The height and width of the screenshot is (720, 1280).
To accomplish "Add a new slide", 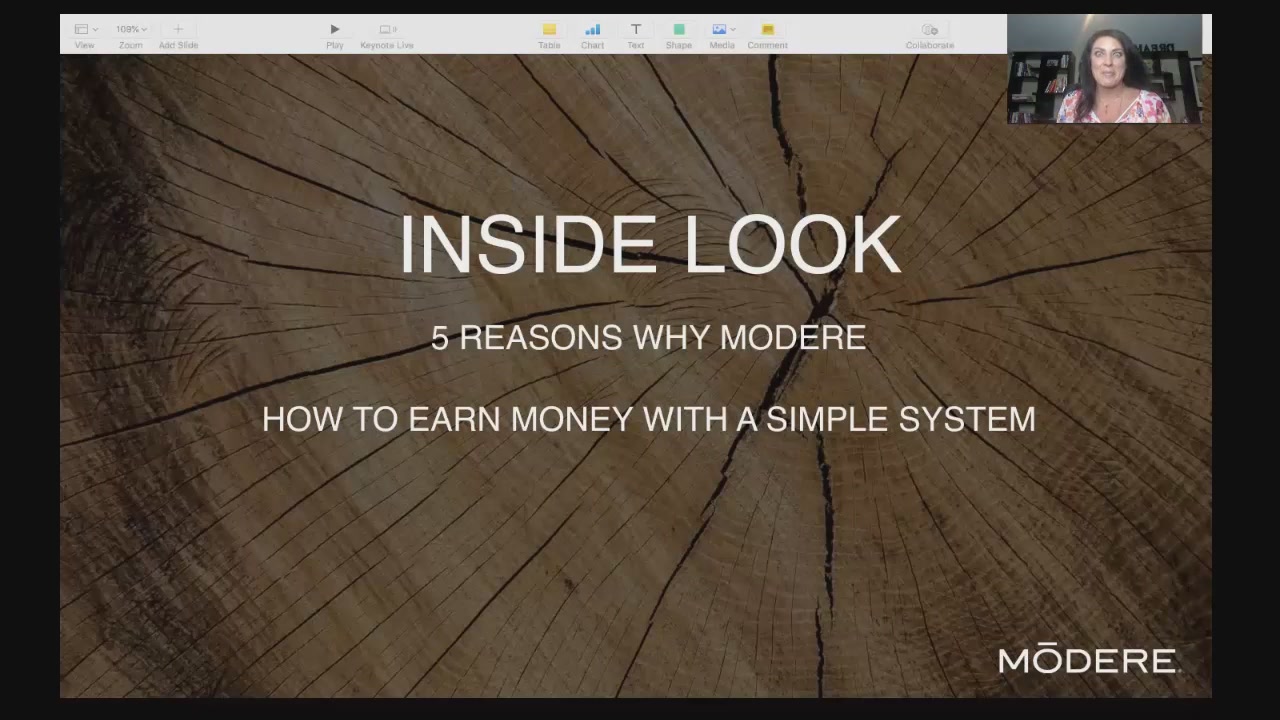I will [x=178, y=35].
